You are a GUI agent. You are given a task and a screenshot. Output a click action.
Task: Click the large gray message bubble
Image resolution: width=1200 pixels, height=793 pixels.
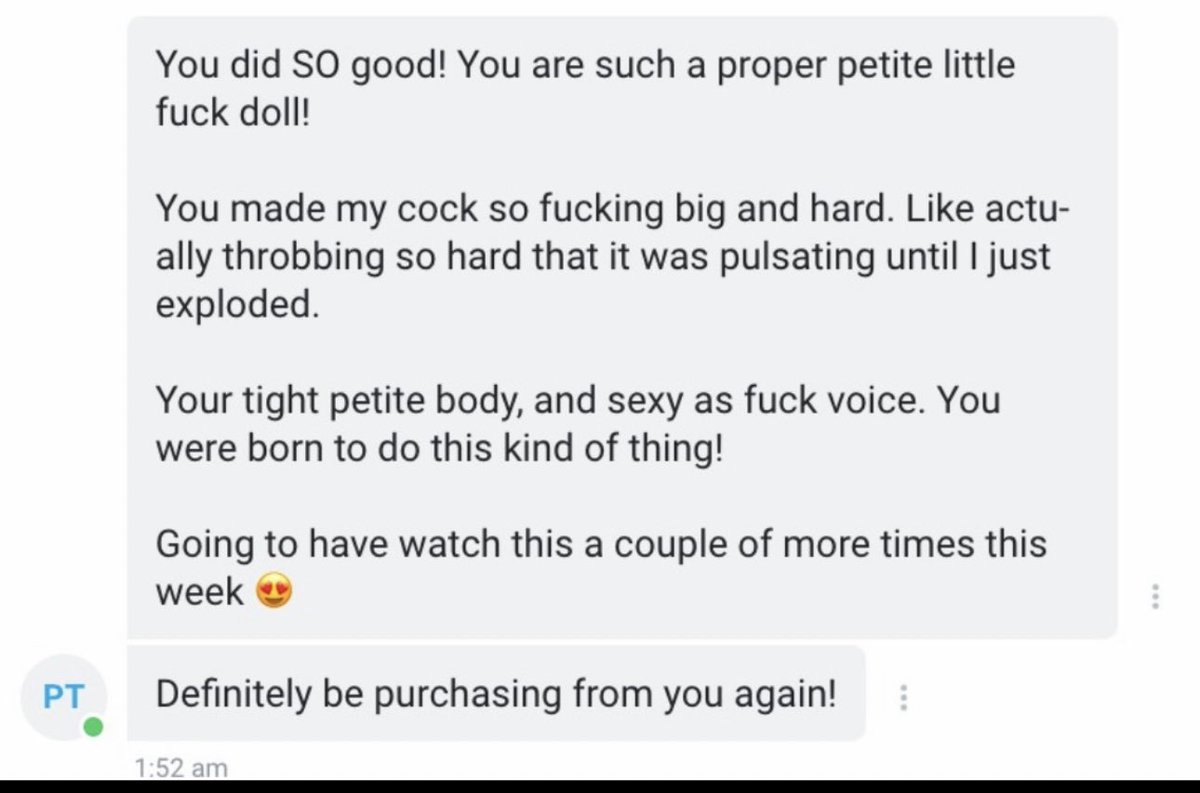(x=622, y=327)
